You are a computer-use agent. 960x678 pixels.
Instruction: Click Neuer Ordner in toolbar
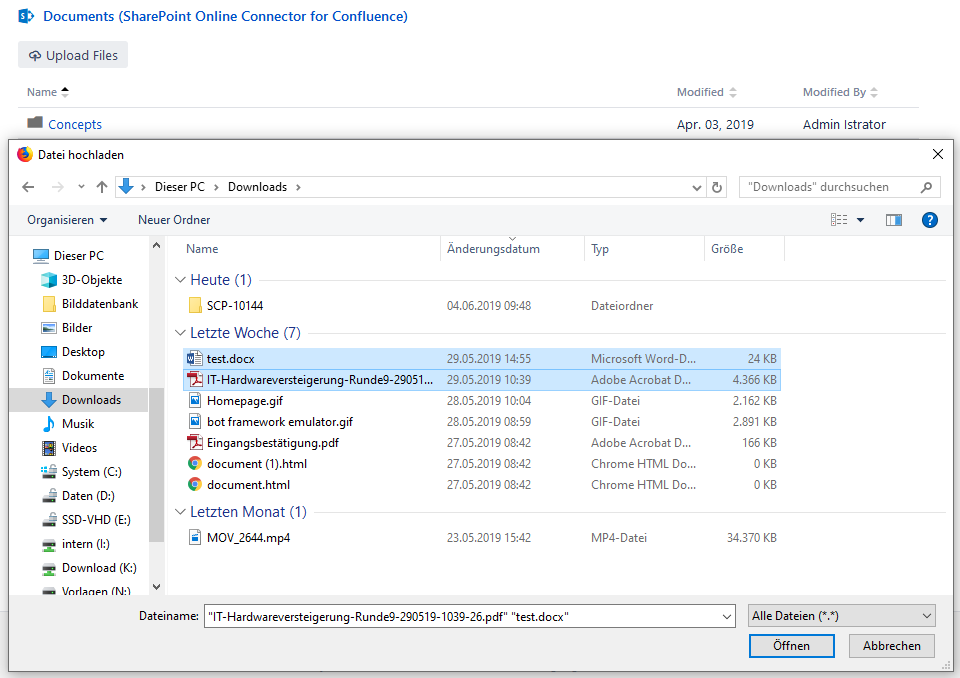point(174,220)
